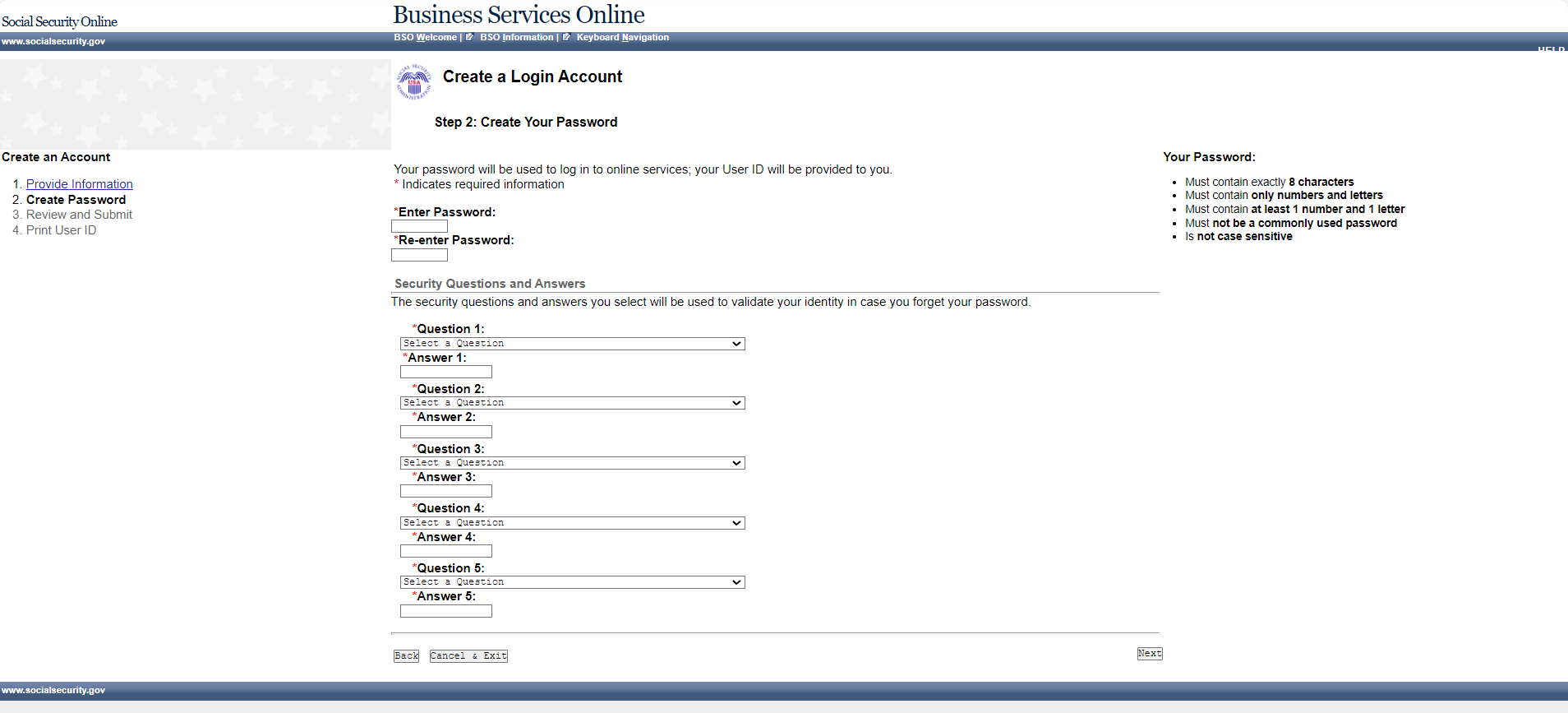Click the external-link icon before BSO Information

(469, 37)
